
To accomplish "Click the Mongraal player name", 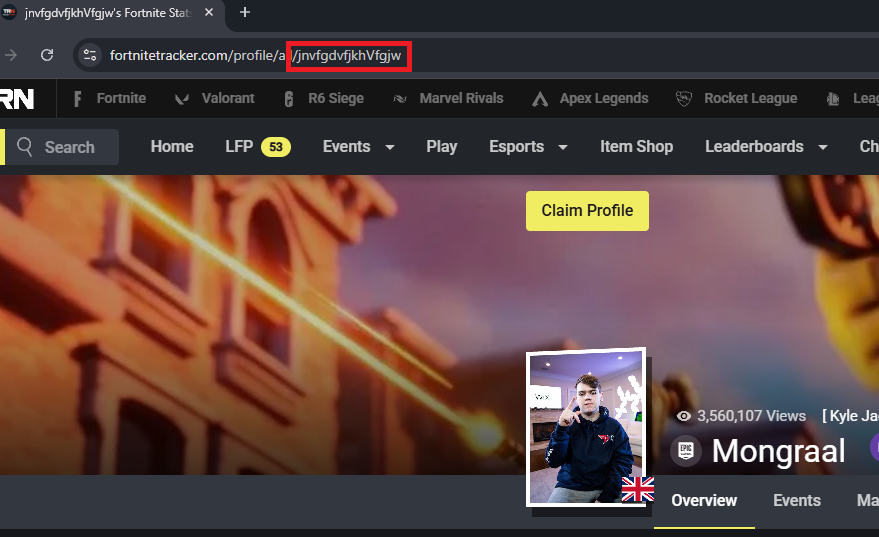I will click(778, 451).
